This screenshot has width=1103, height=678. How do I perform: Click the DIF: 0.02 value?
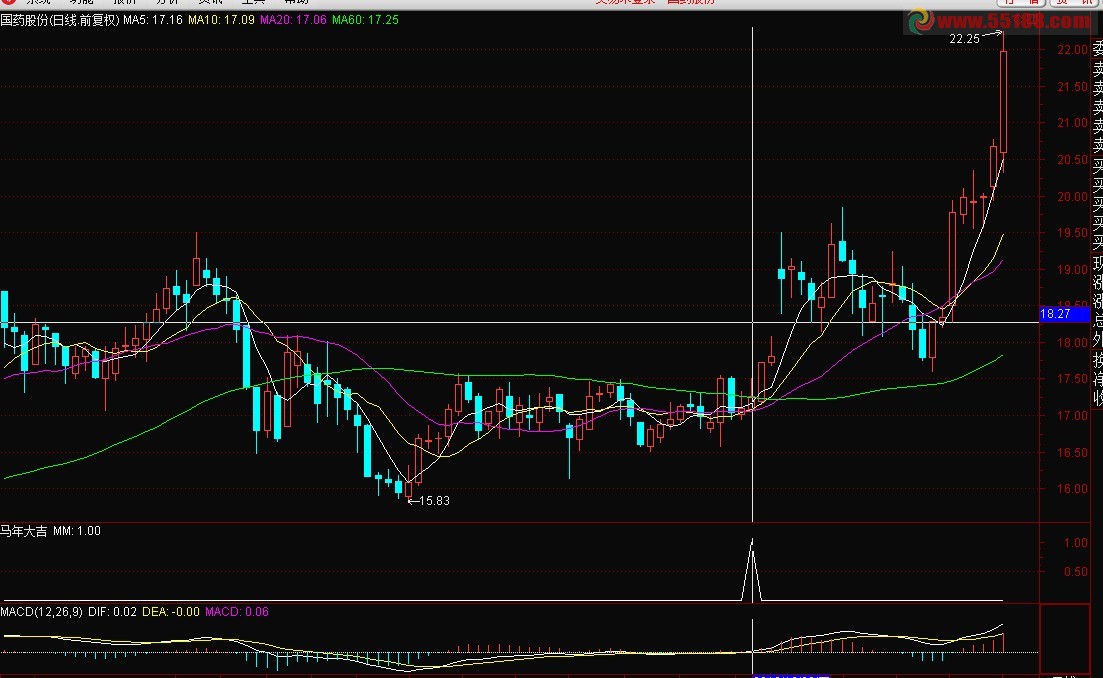click(113, 612)
